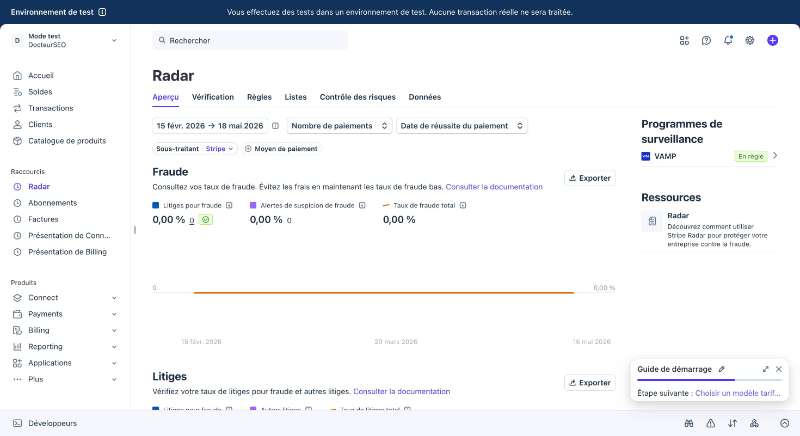Click the Rechercher search field
Viewport: 800px width, 436px height.
tap(250, 40)
